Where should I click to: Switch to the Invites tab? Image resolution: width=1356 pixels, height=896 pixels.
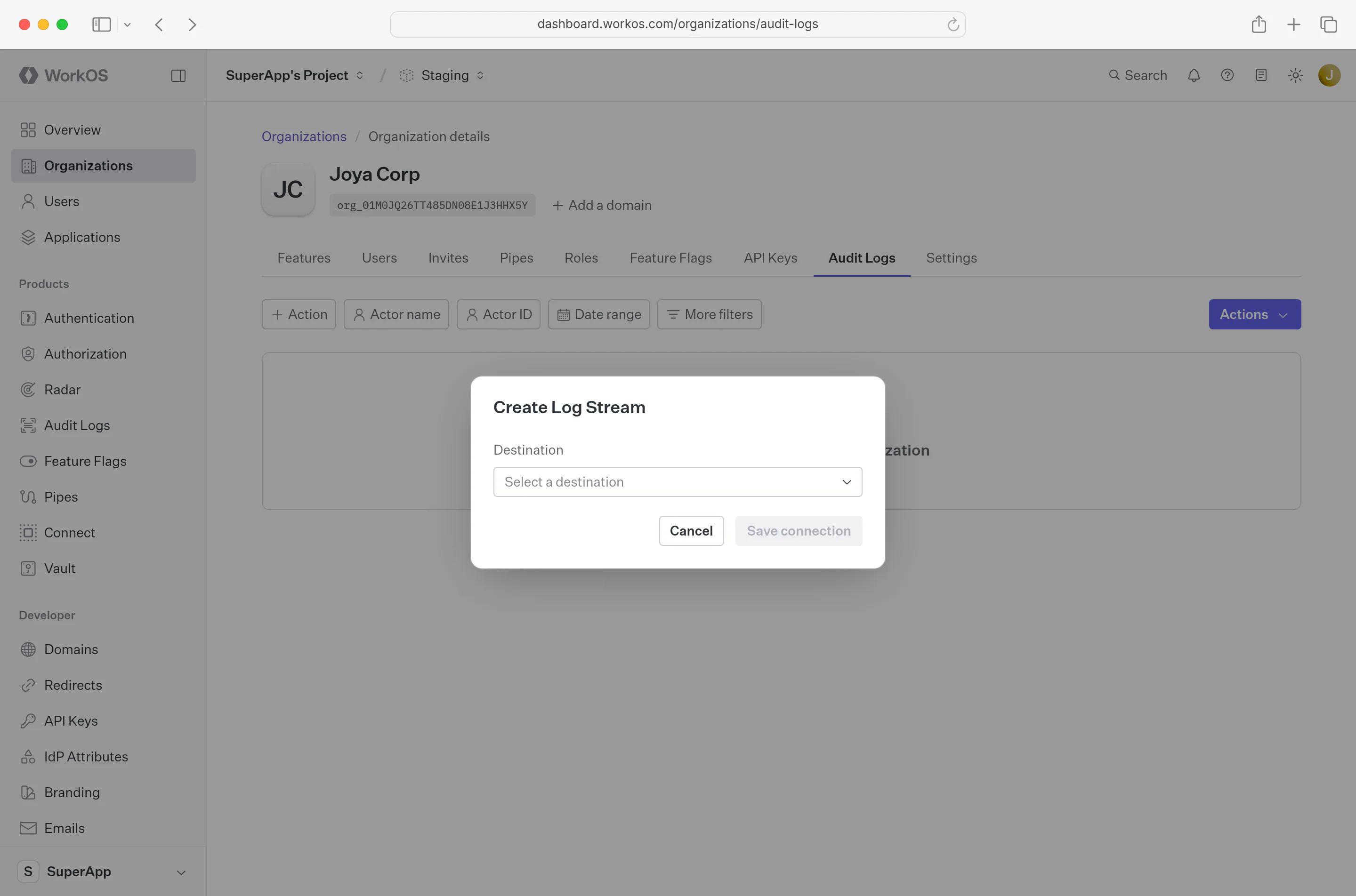[448, 258]
